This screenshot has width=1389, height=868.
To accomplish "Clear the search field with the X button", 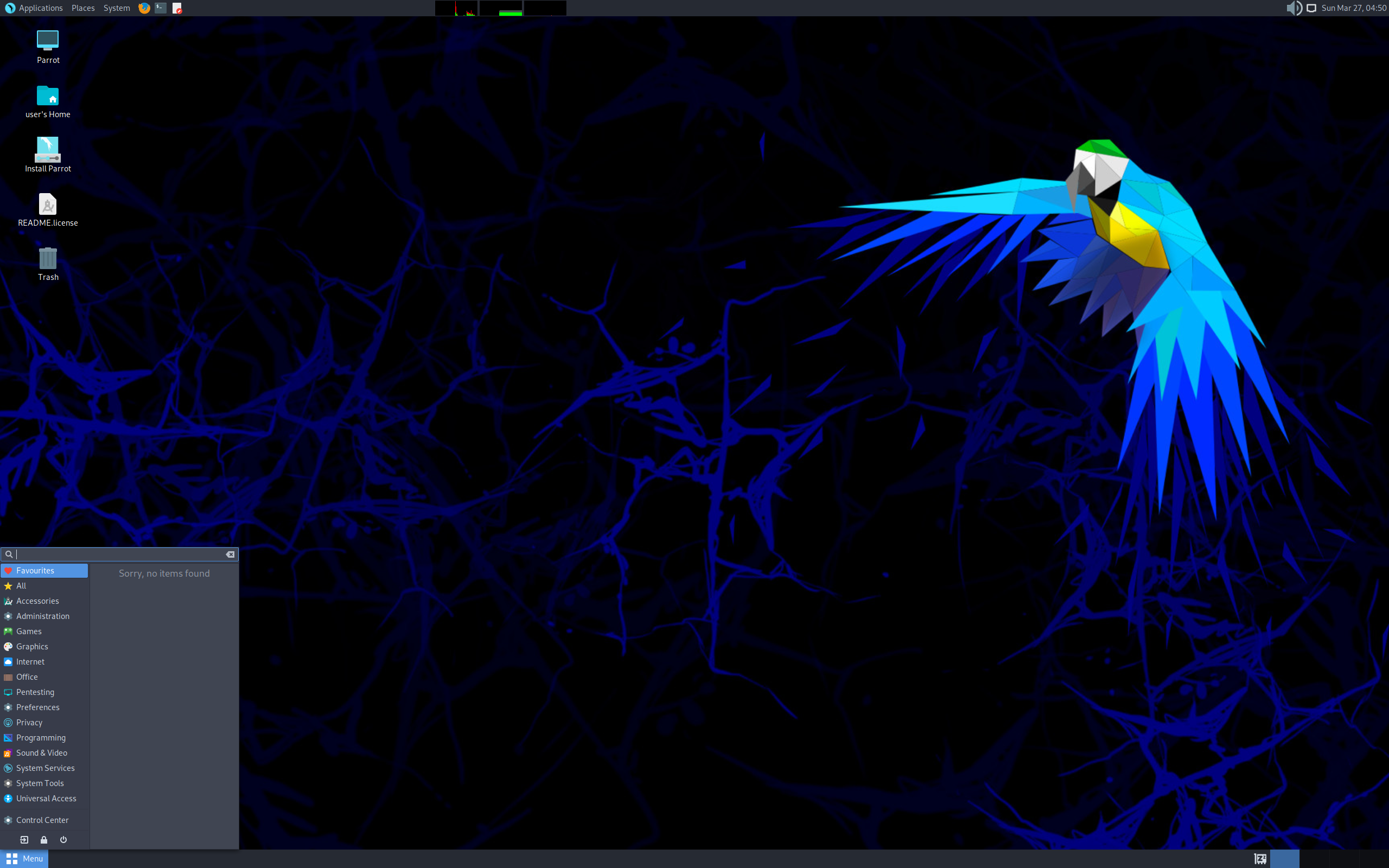I will [230, 554].
